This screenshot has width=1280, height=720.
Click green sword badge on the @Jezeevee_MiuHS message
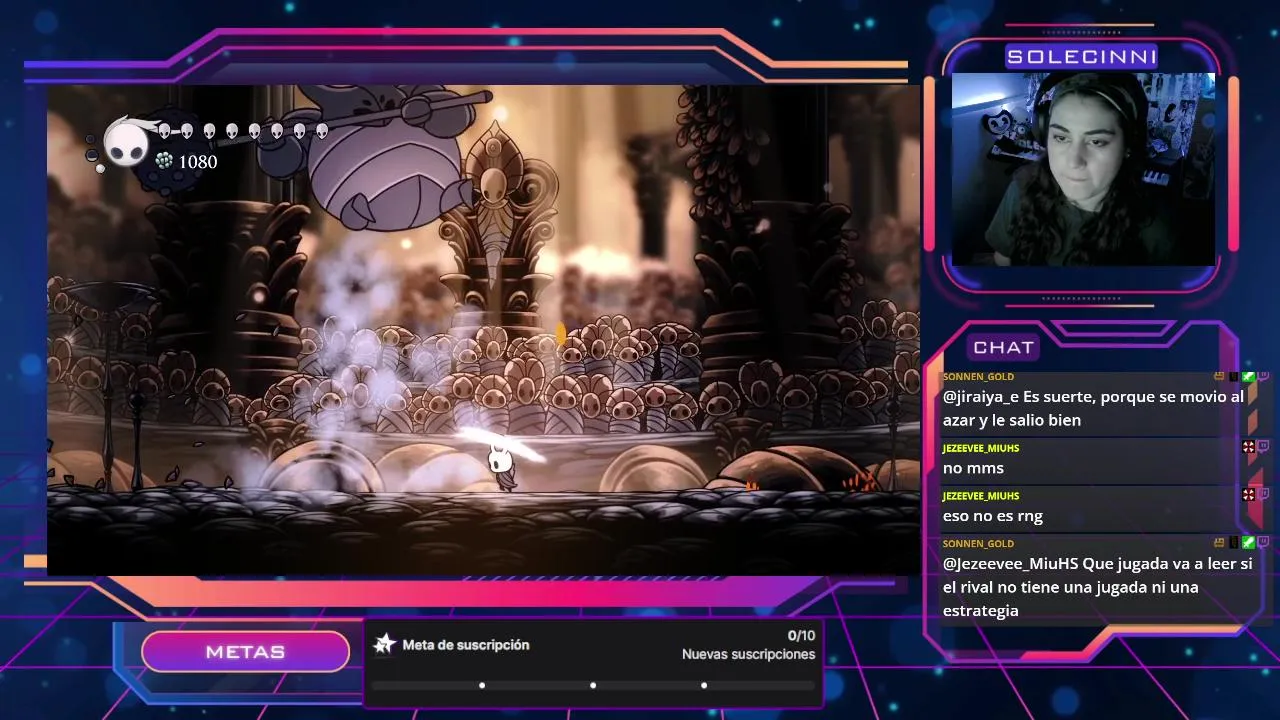tap(1248, 543)
